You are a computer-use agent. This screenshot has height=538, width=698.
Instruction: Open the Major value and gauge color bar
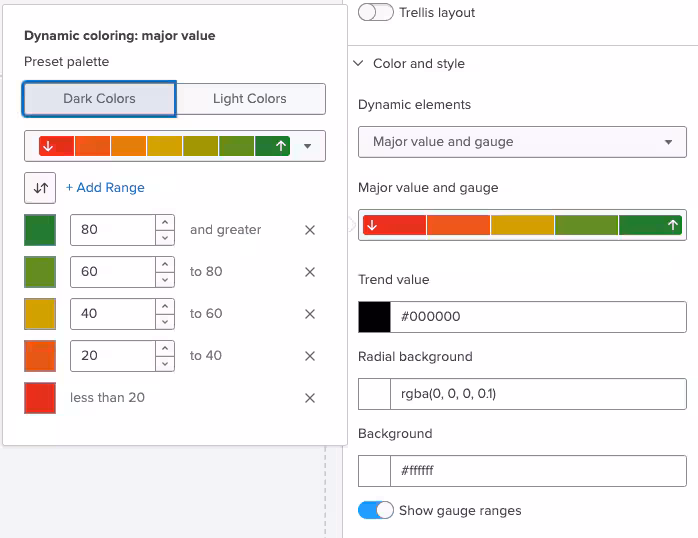(x=522, y=225)
